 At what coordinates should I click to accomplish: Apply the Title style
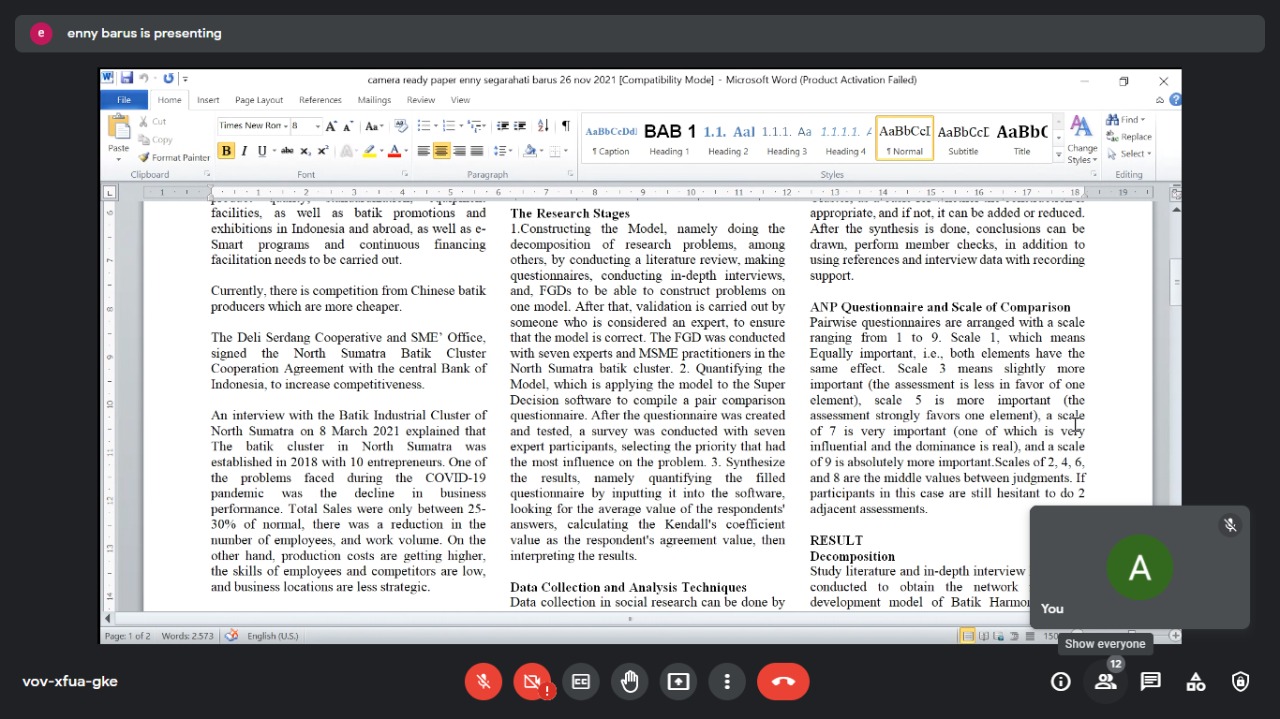[x=1022, y=139]
